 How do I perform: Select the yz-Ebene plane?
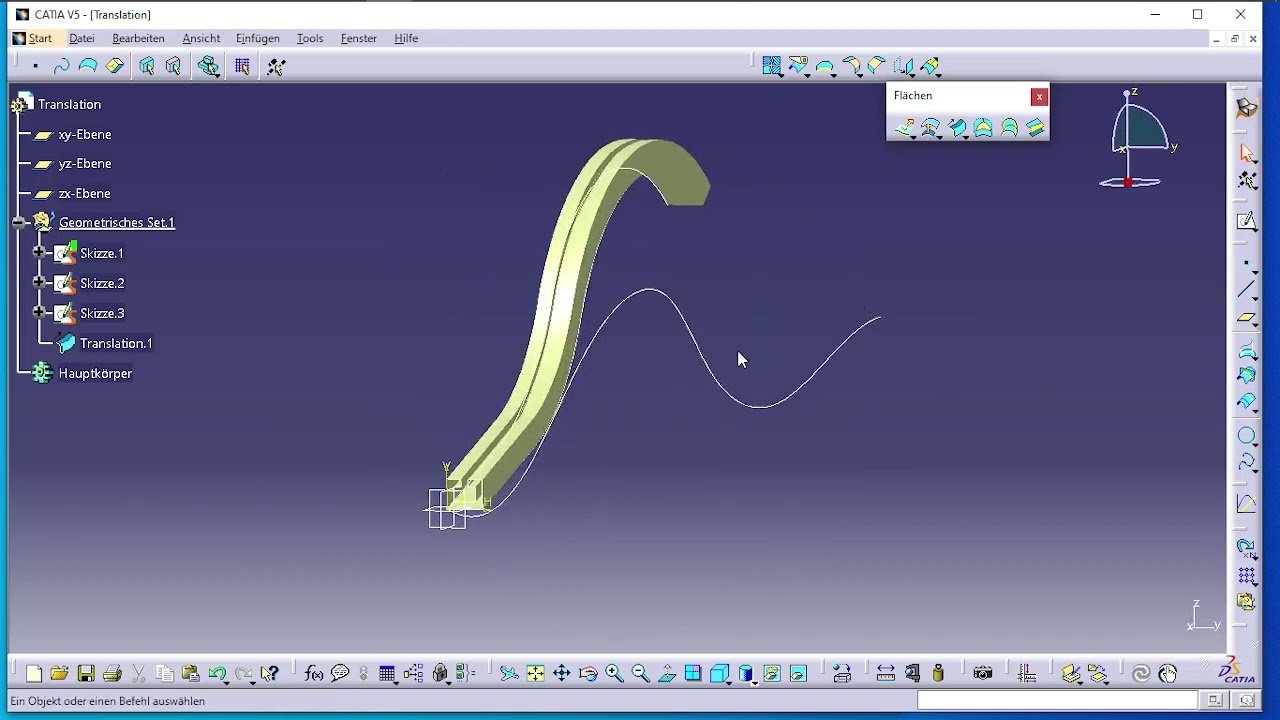tap(85, 163)
